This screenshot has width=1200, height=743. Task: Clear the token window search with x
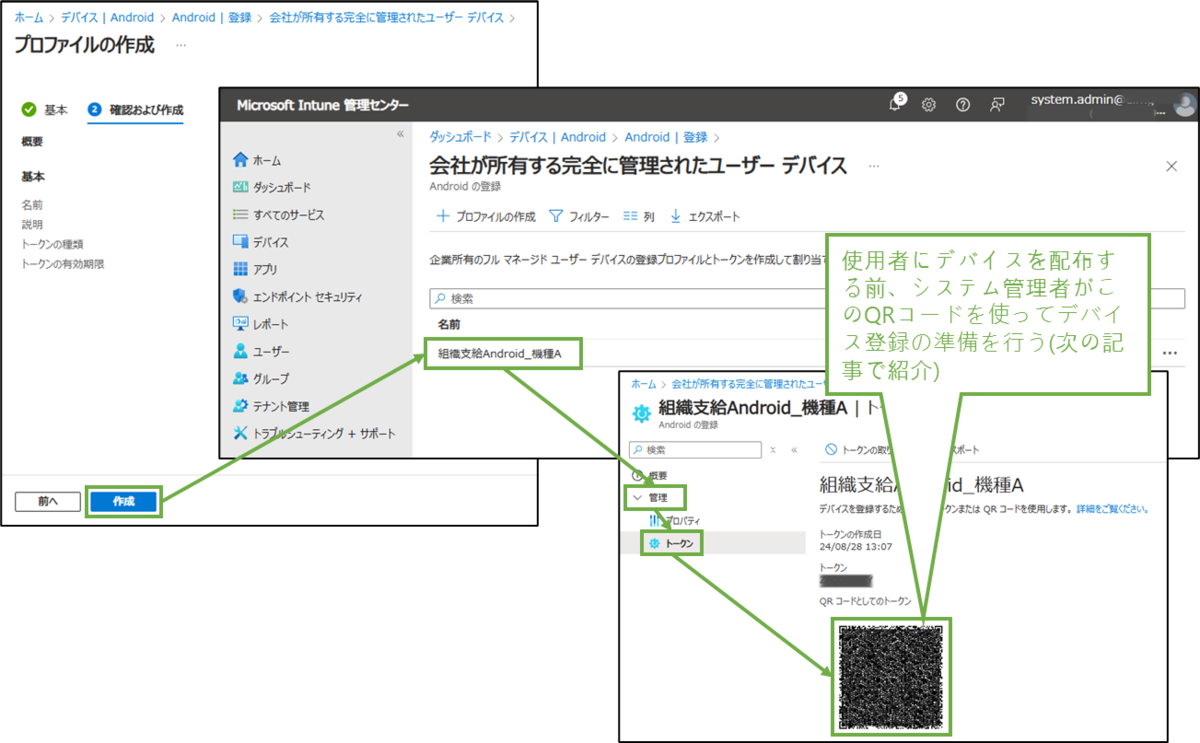[772, 450]
